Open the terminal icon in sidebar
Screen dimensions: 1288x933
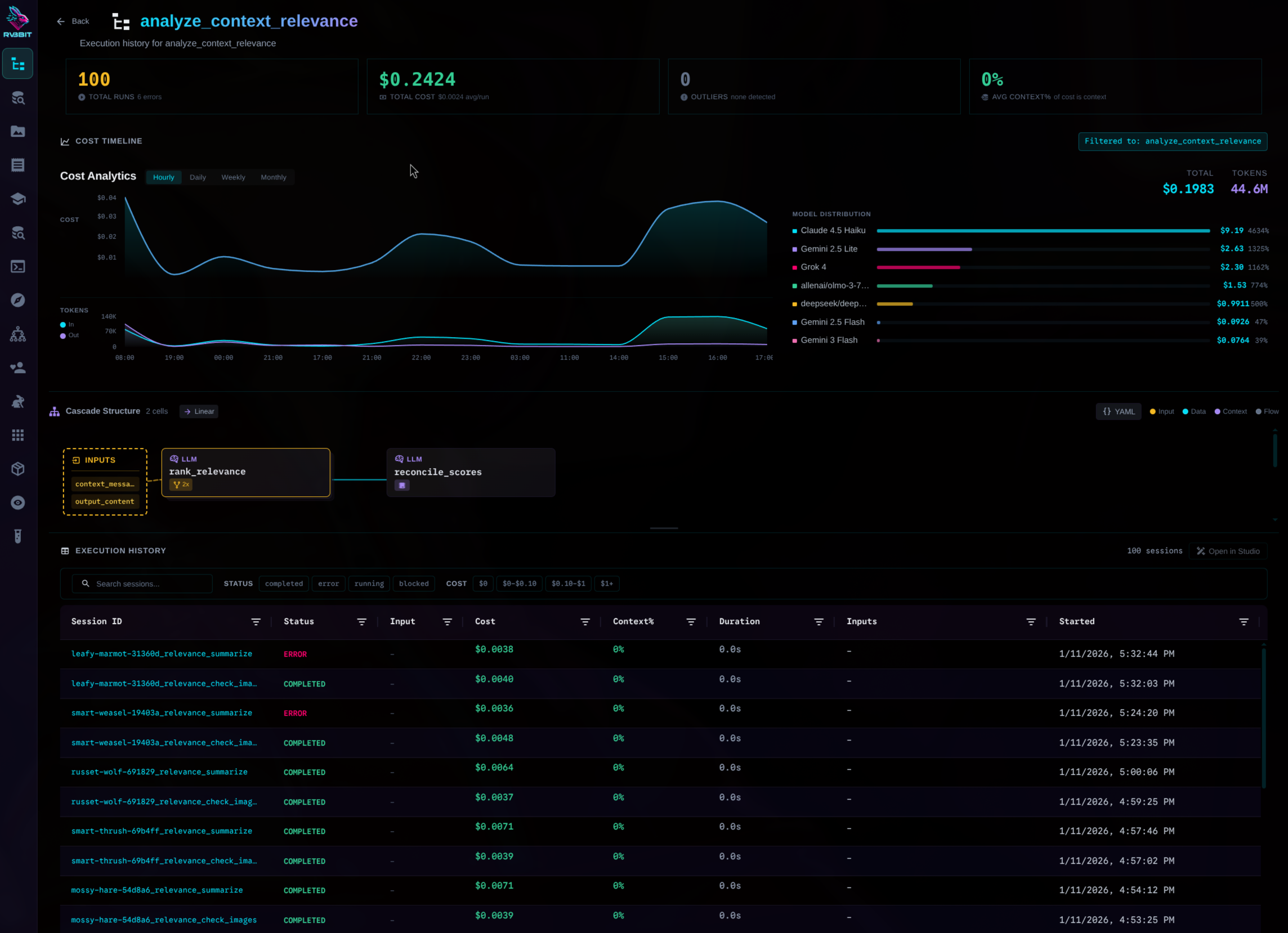coord(17,267)
